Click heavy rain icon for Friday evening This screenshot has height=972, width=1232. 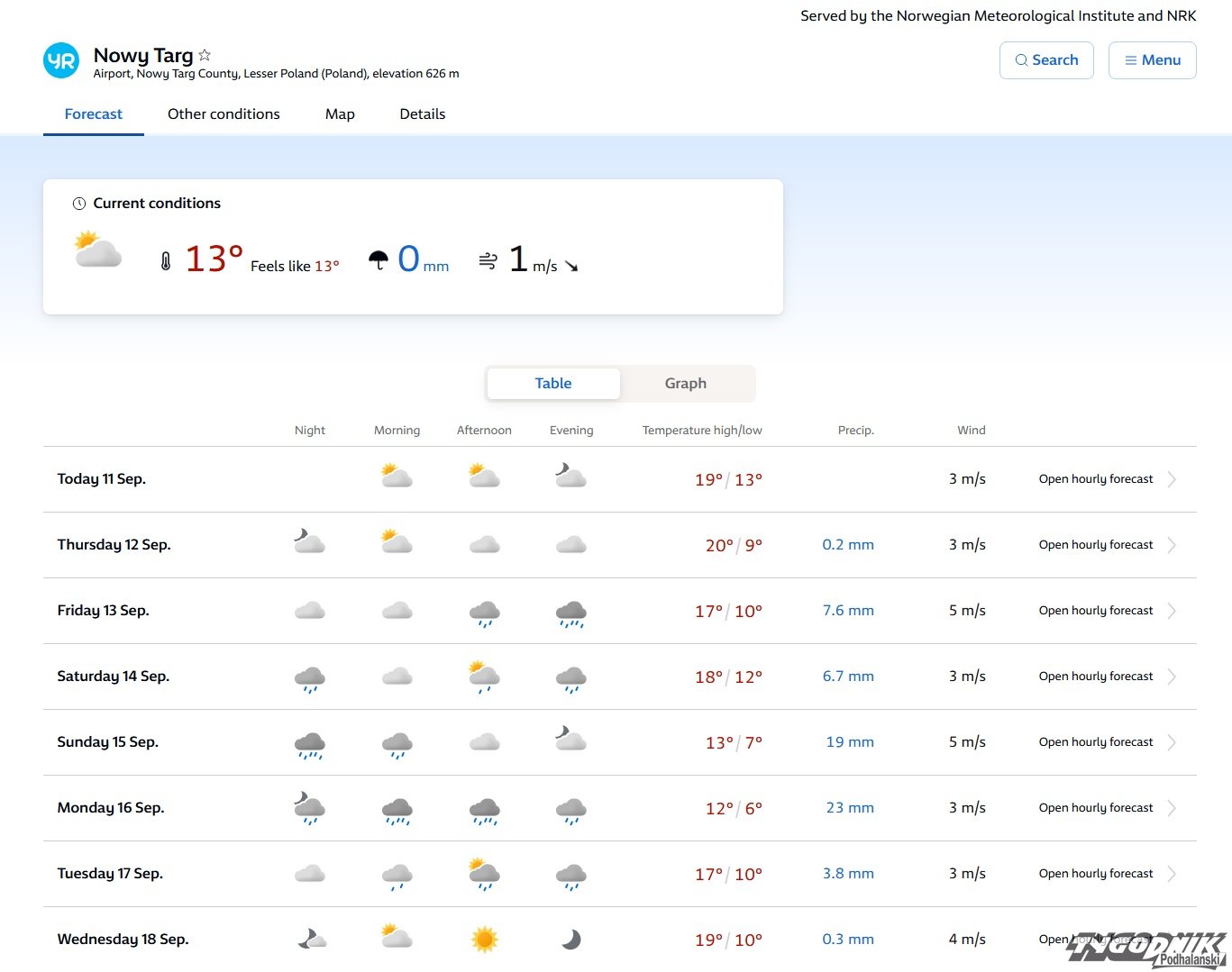tap(571, 613)
